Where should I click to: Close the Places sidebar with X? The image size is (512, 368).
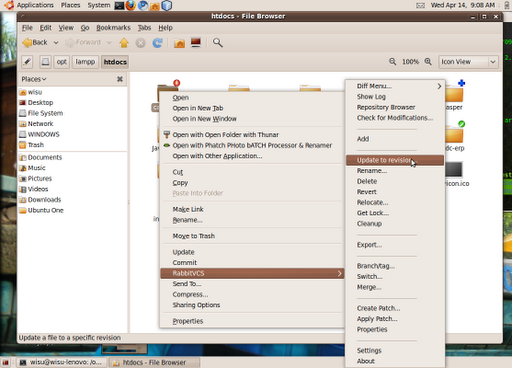[120, 79]
